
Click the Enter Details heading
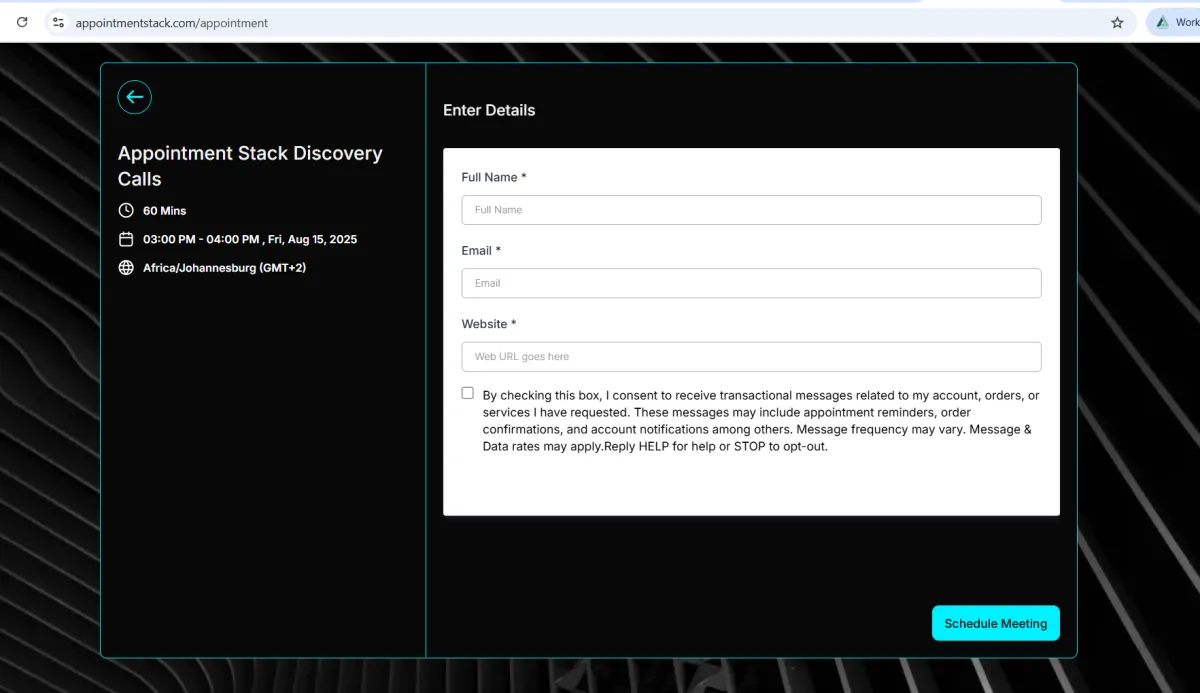click(x=489, y=110)
